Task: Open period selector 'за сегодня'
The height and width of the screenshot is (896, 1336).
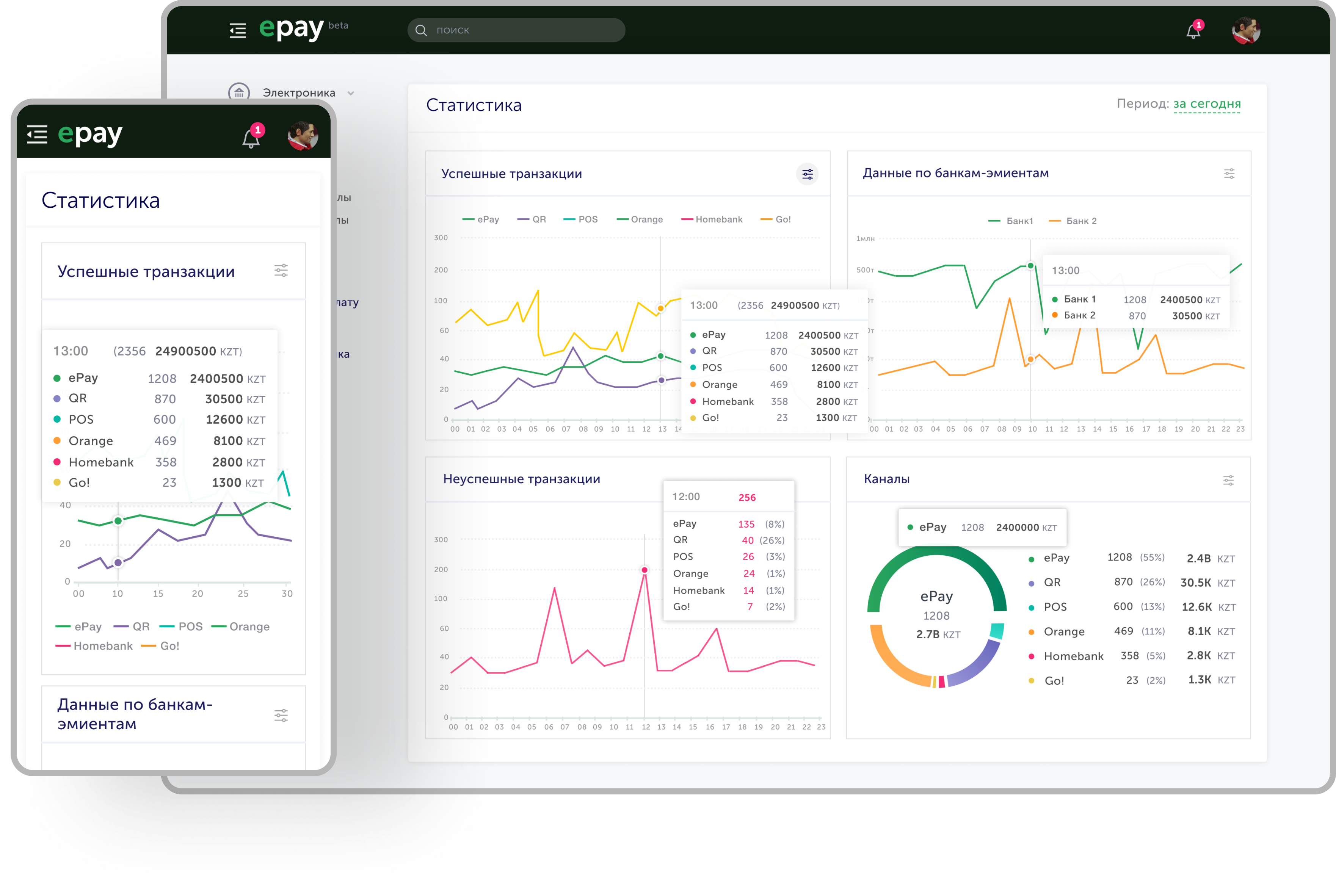Action: (1207, 104)
